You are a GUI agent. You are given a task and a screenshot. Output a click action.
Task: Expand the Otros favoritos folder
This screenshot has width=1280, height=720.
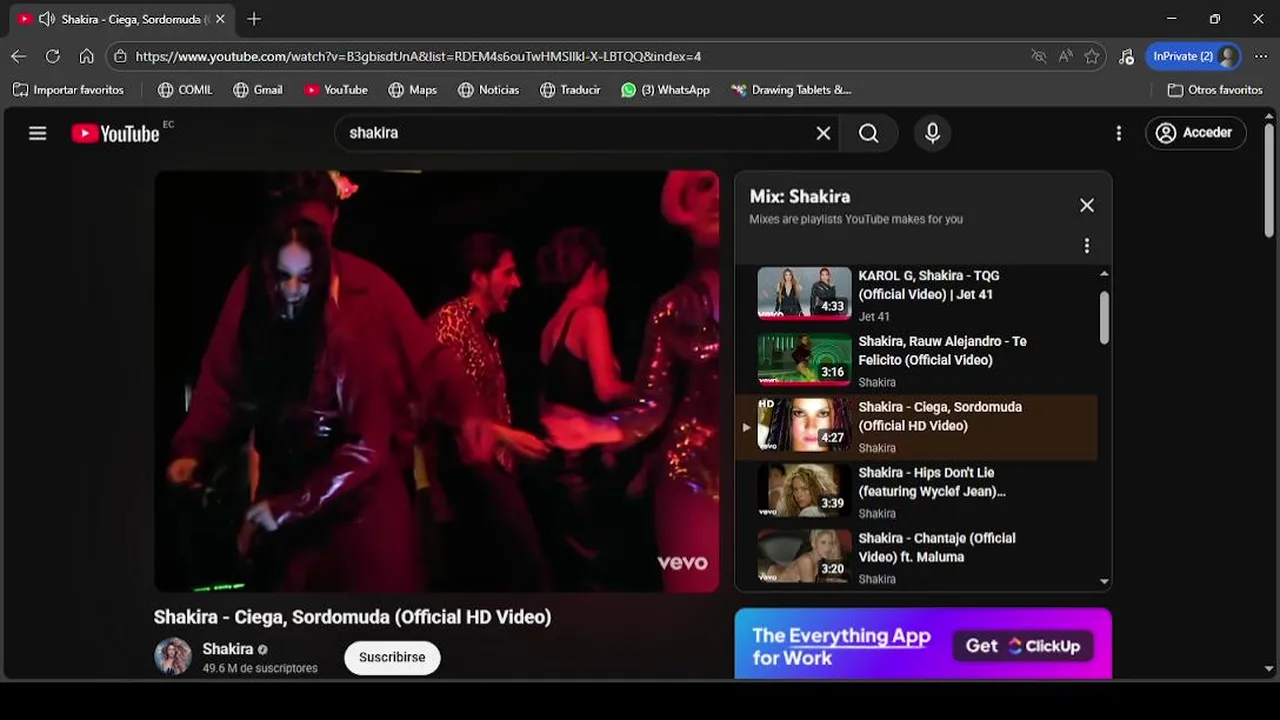point(1215,90)
